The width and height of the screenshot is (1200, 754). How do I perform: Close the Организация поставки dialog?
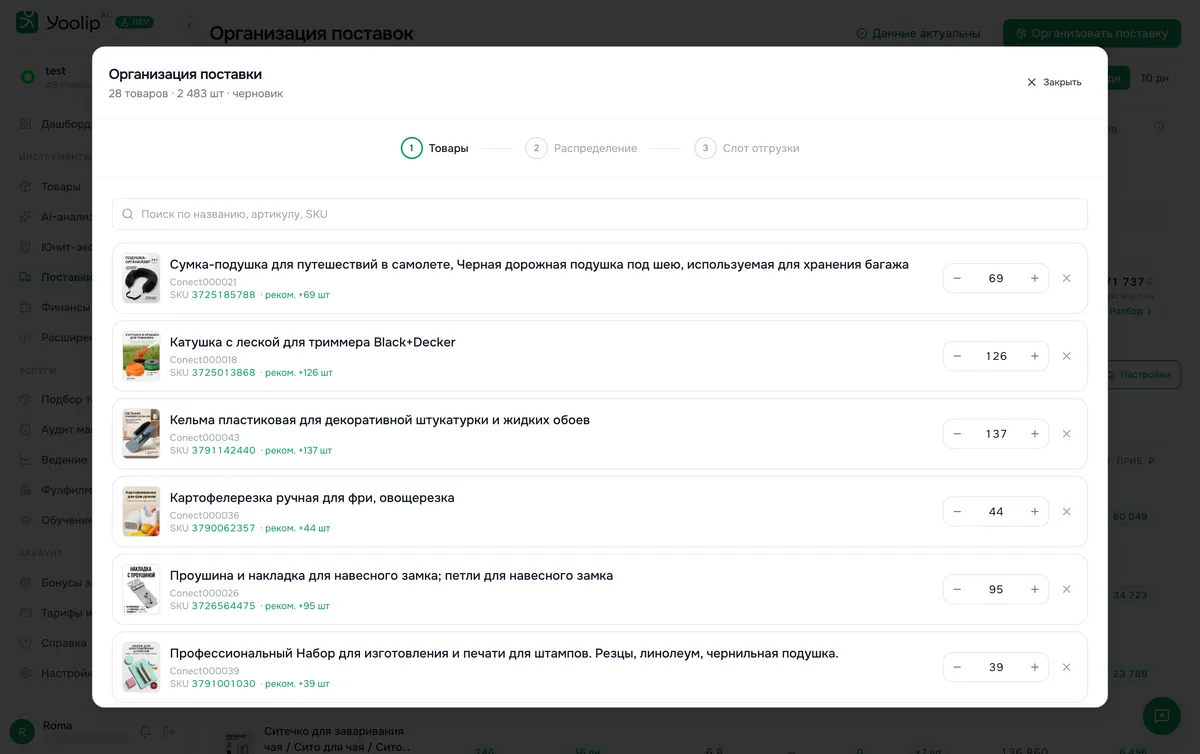[1054, 82]
